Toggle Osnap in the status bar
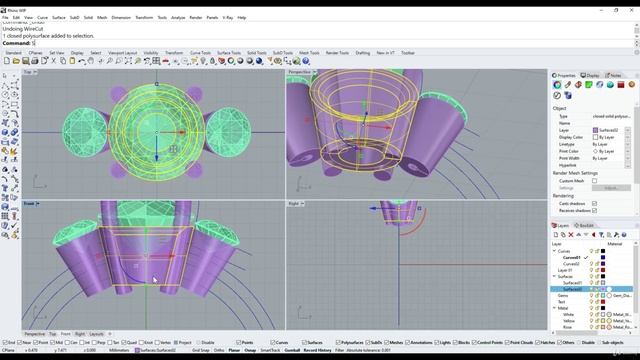The width and height of the screenshot is (640, 360). 250,350
